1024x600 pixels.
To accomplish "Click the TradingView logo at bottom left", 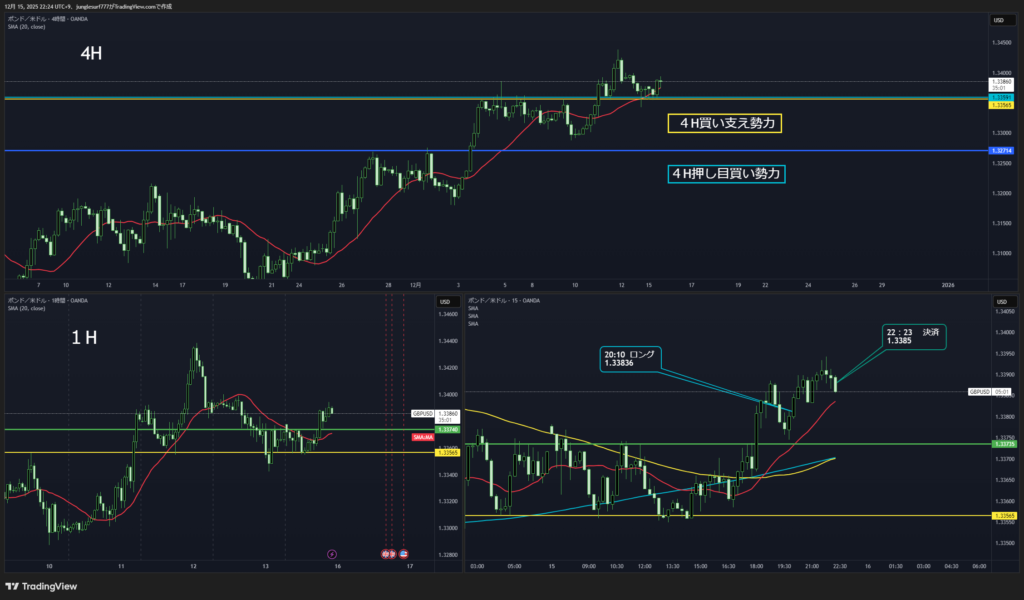I will tap(41, 587).
